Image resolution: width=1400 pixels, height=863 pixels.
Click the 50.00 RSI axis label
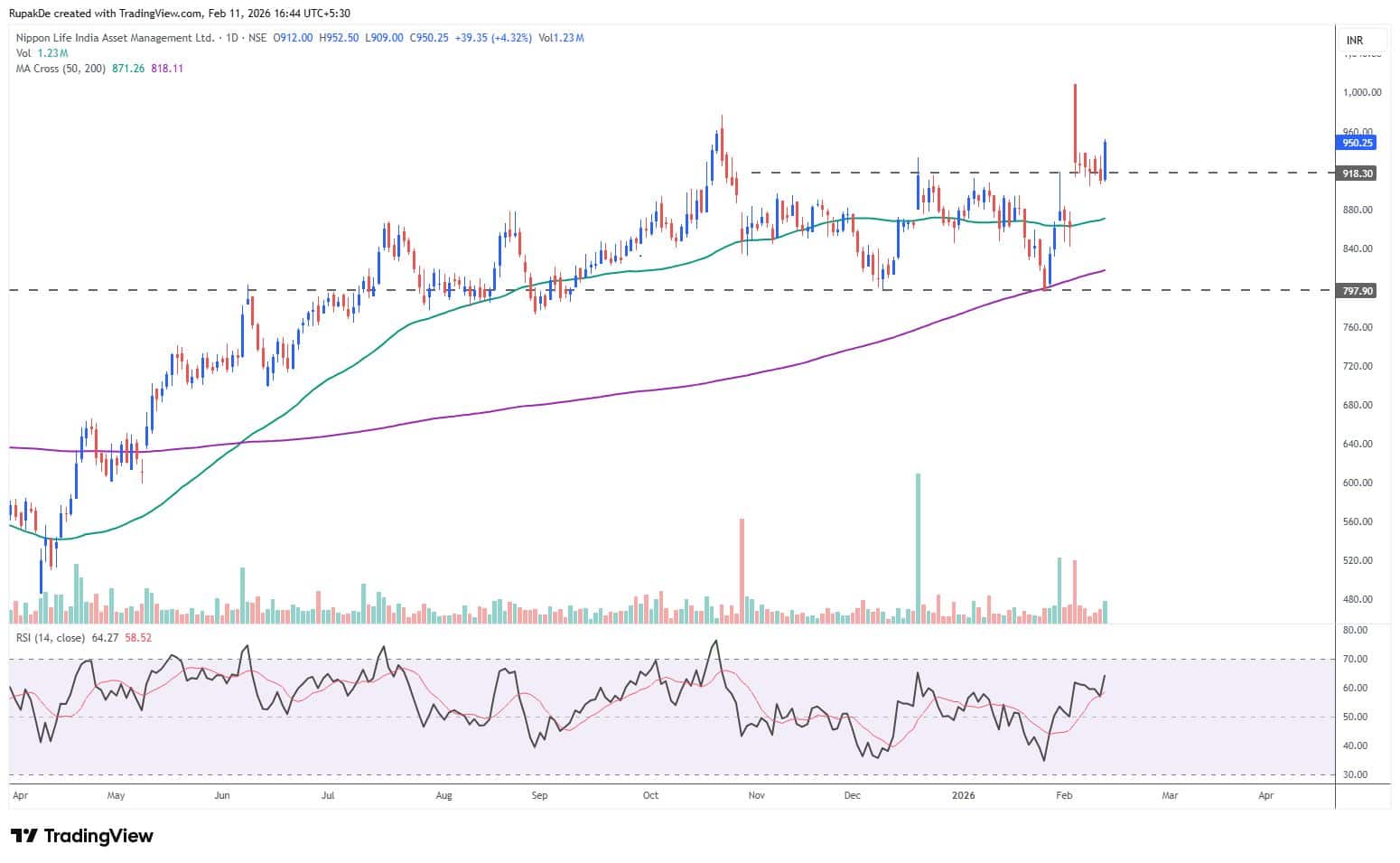[1355, 717]
